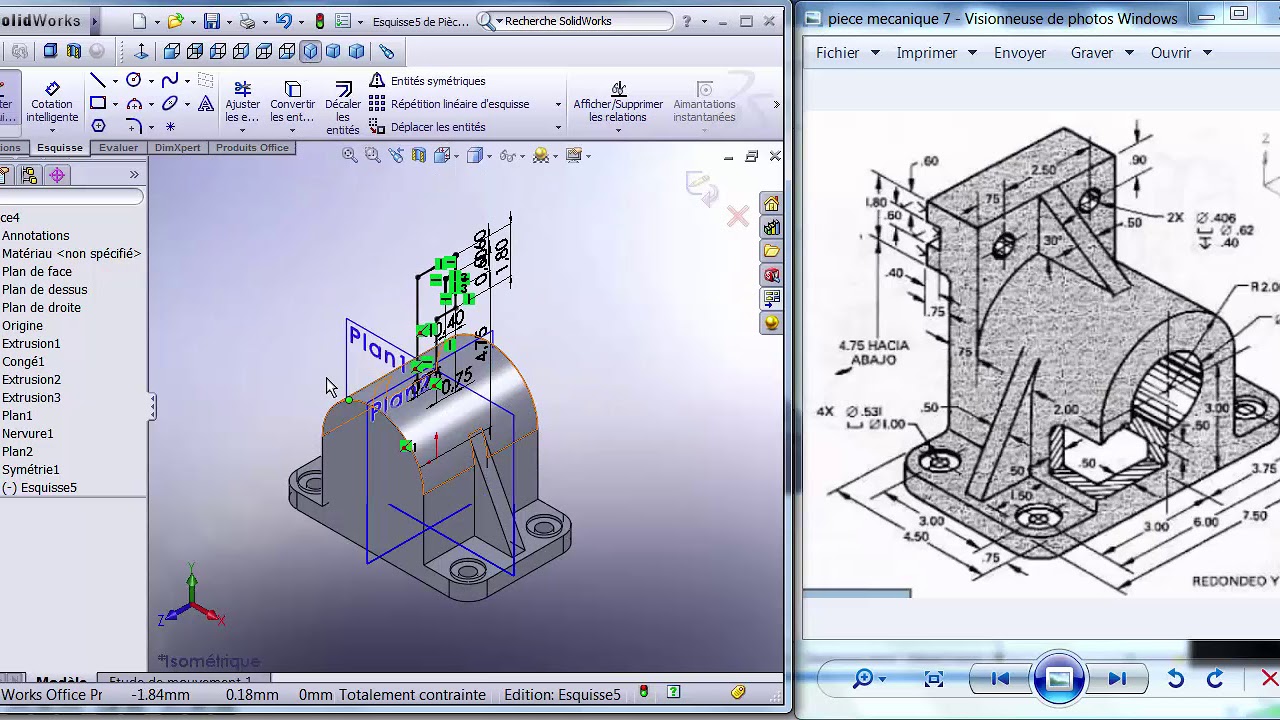Click Envoyer in photo viewer toolbar
The height and width of the screenshot is (720, 1280).
pyautogui.click(x=1020, y=53)
